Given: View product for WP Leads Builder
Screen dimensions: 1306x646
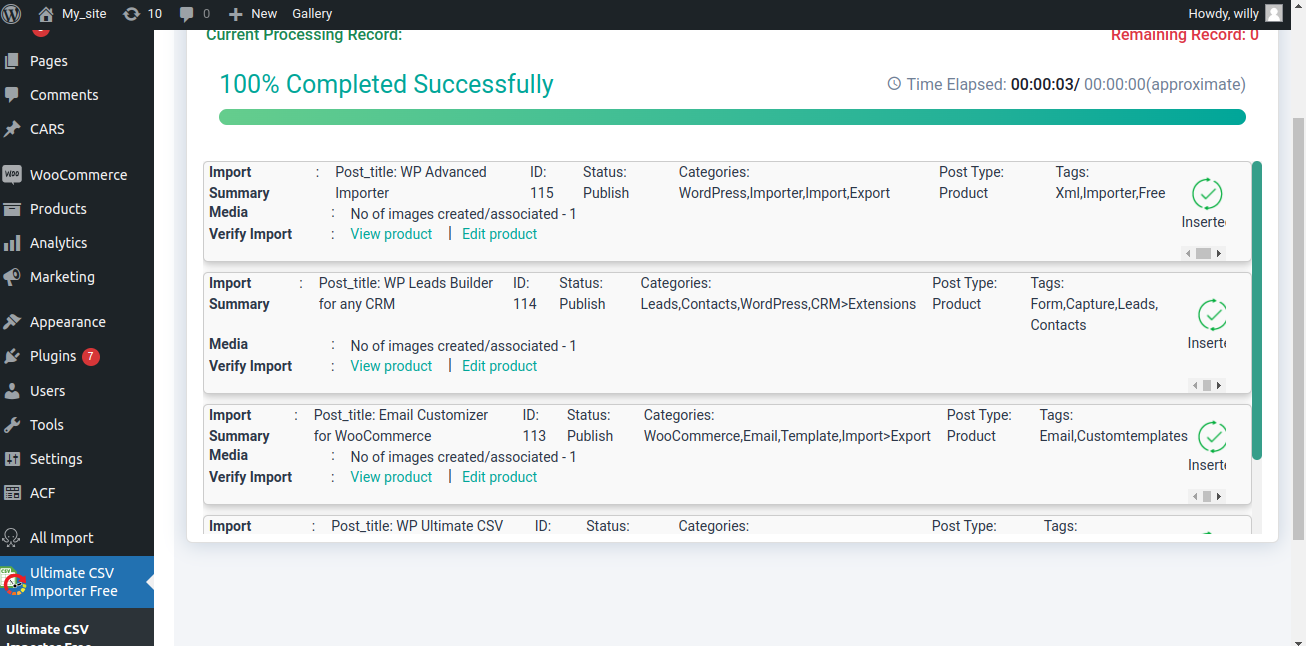Looking at the screenshot, I should point(391,366).
